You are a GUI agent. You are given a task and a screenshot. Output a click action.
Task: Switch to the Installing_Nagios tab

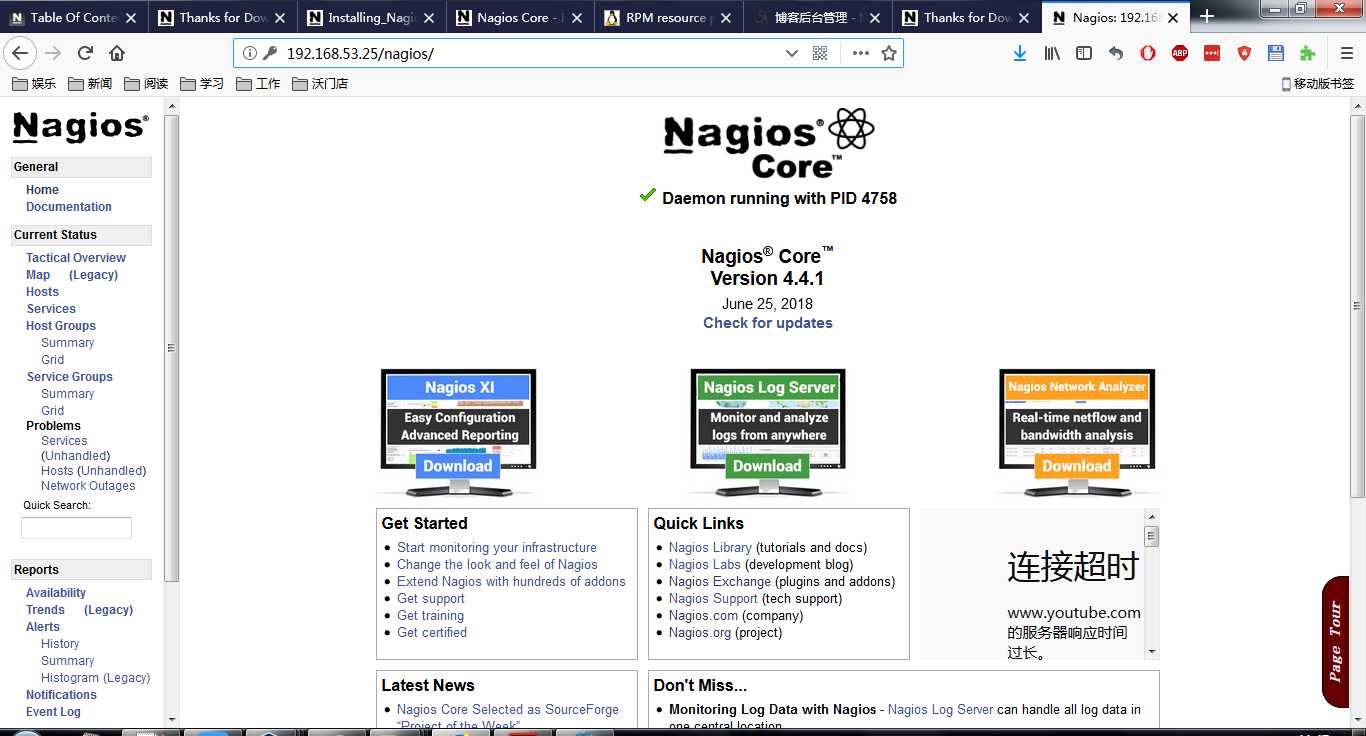371,17
